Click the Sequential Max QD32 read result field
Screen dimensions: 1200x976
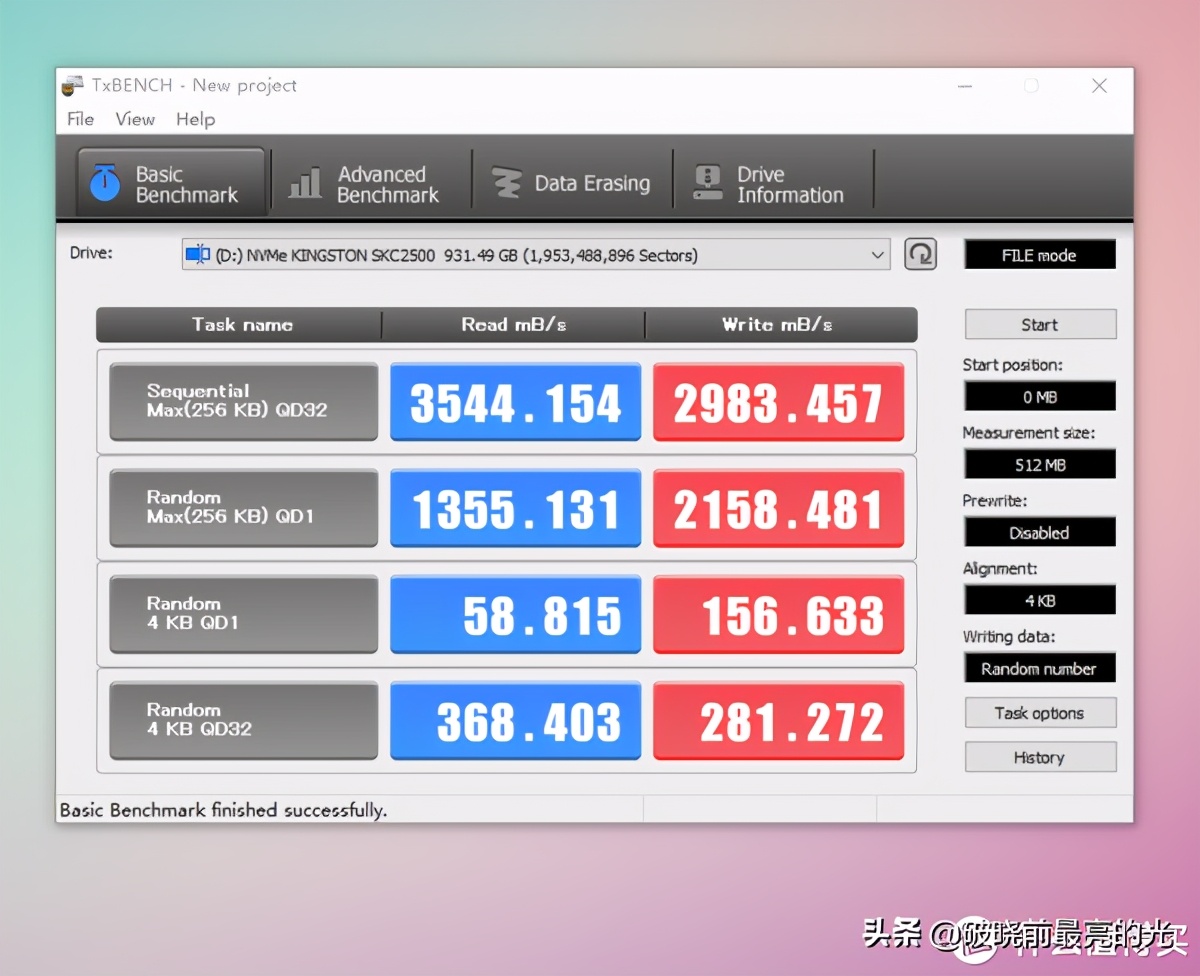pos(515,402)
